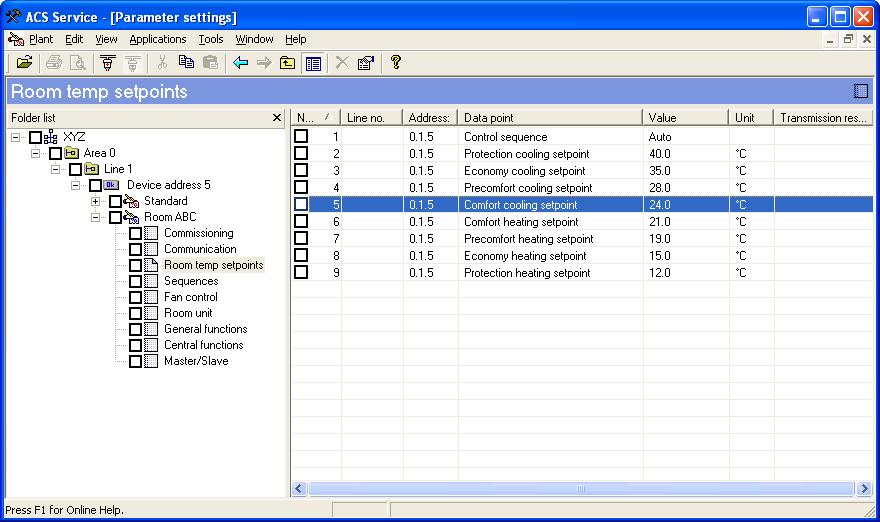Collapse the Device address 5 node
The image size is (880, 522).
75,185
